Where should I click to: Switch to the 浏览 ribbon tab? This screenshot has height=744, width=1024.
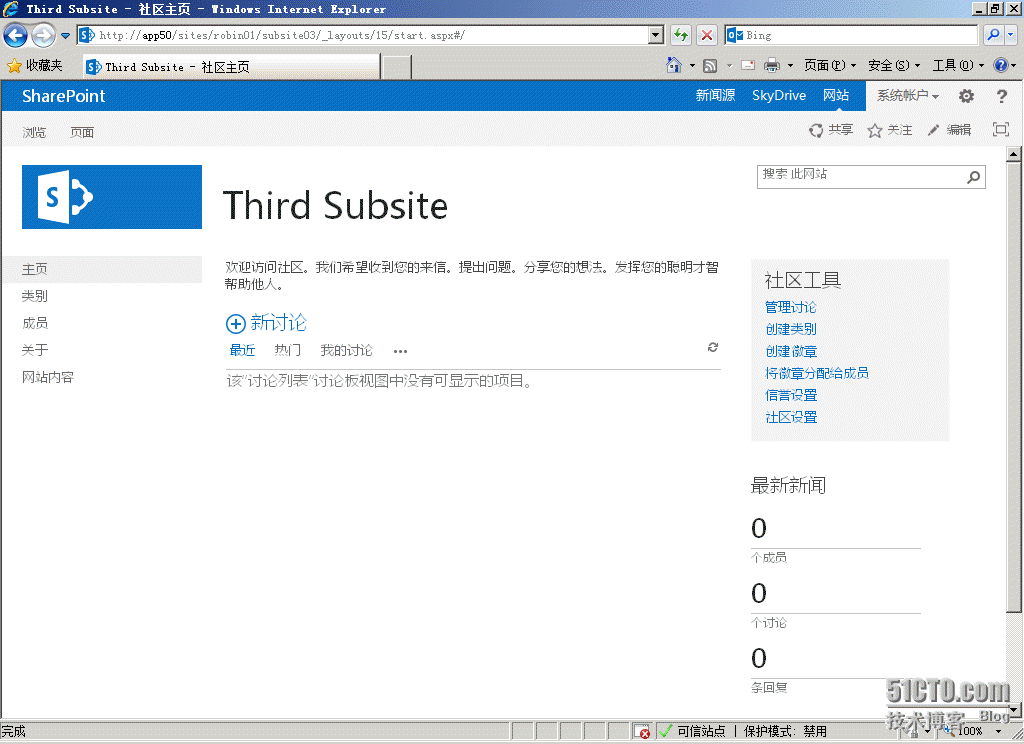[34, 133]
